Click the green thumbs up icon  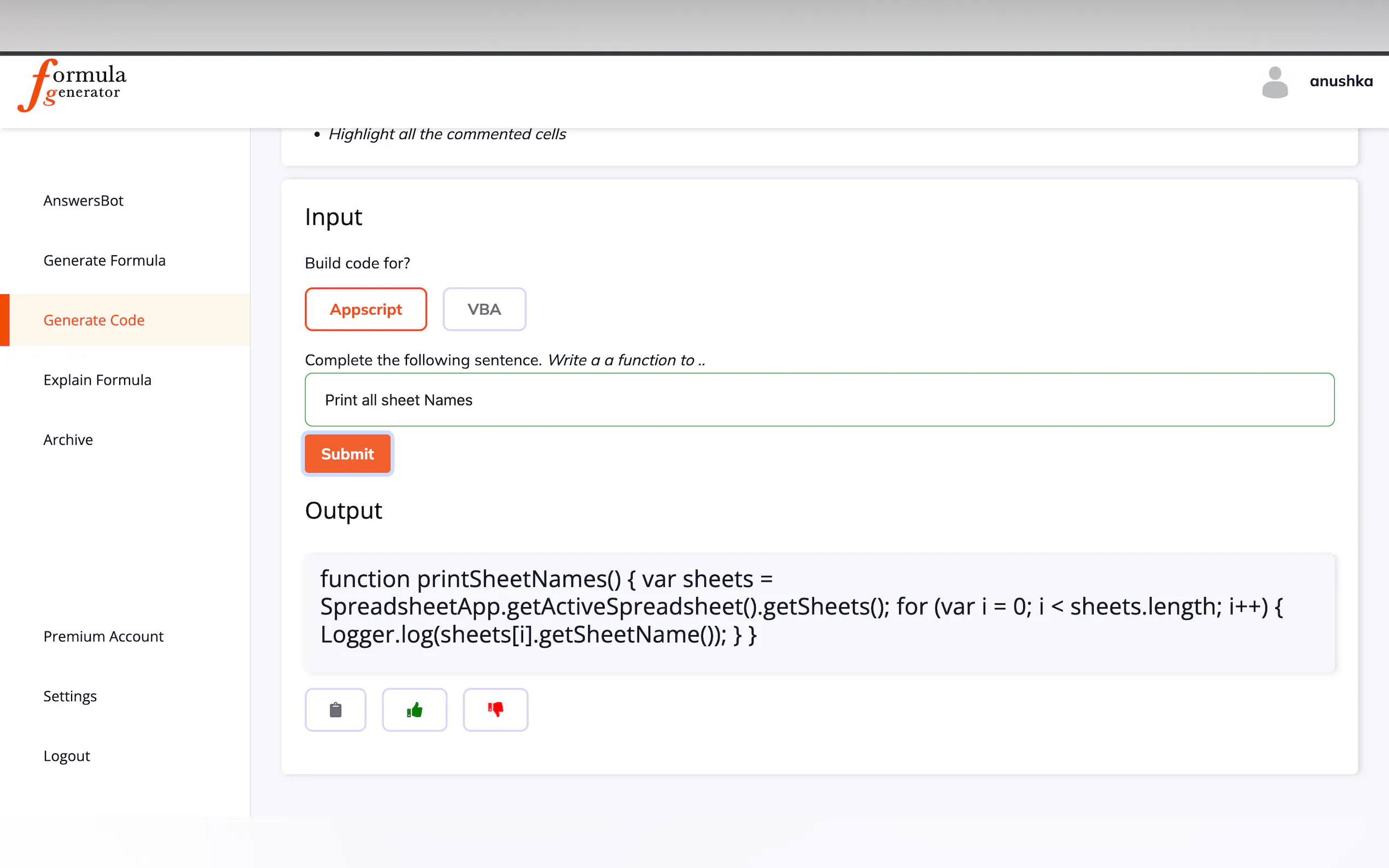pyautogui.click(x=414, y=709)
